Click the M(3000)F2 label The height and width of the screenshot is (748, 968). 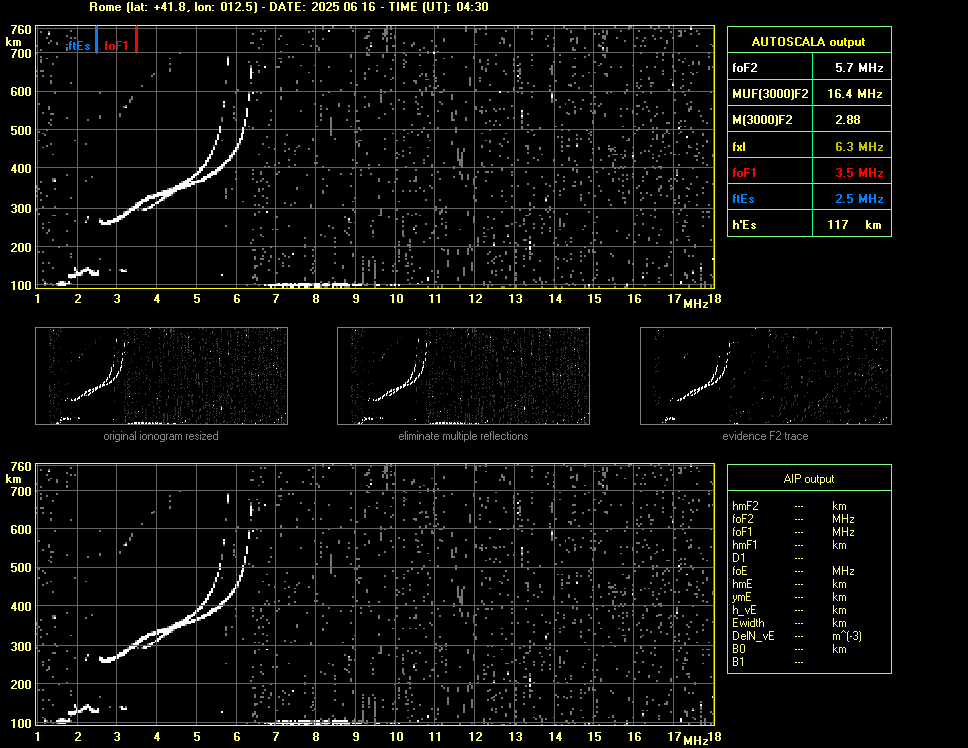tap(762, 120)
